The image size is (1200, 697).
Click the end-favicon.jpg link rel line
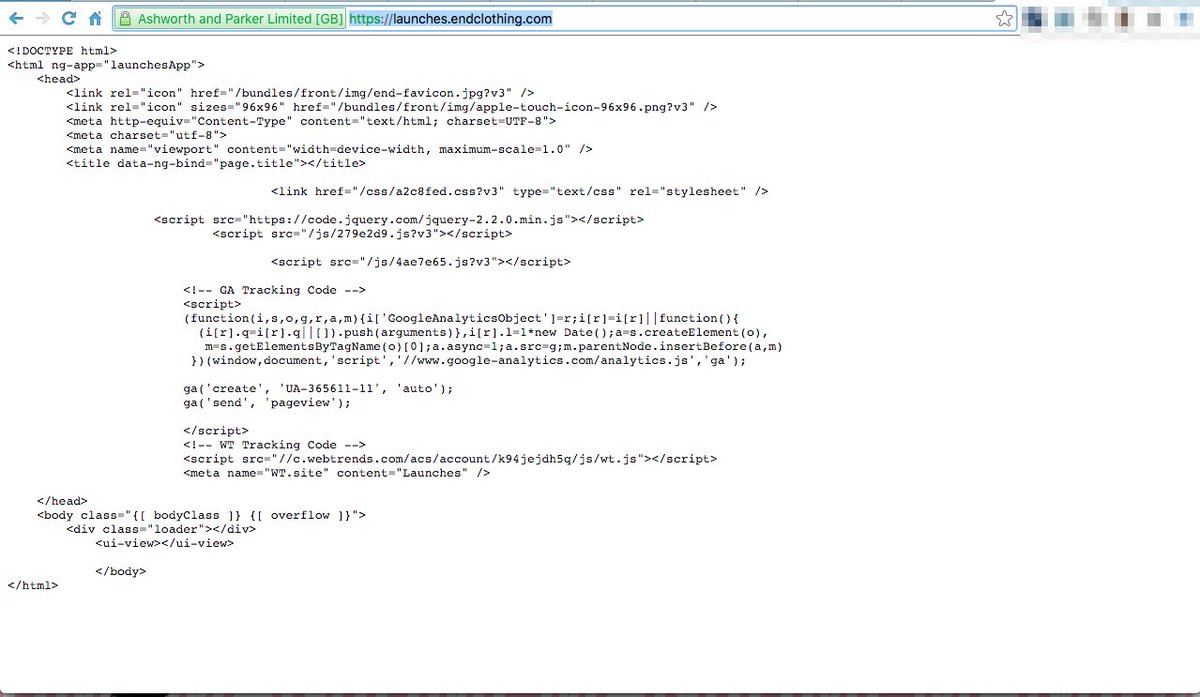[x=300, y=93]
